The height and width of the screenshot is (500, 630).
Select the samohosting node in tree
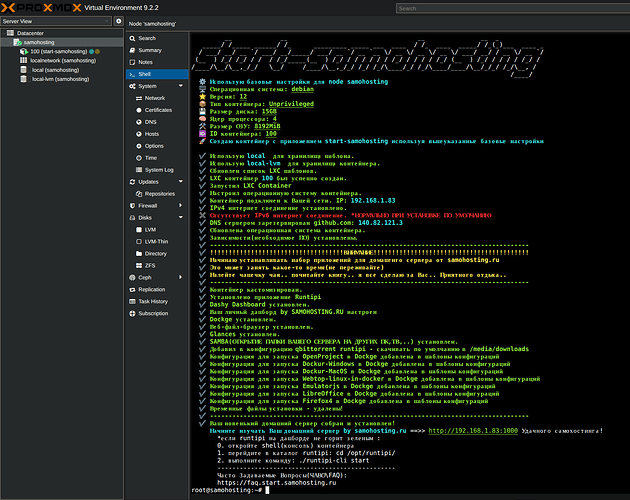[x=39, y=42]
